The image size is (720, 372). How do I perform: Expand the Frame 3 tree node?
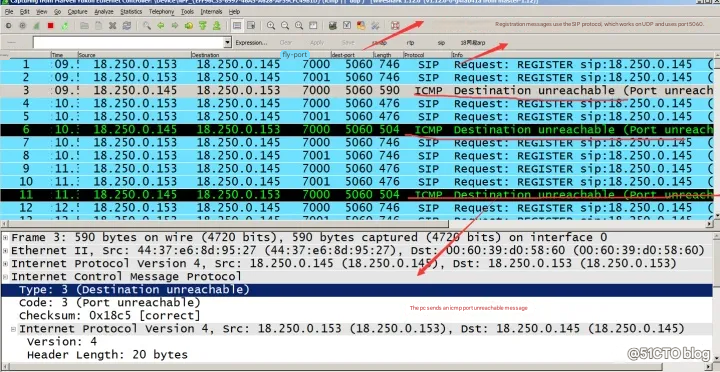tap(6, 237)
